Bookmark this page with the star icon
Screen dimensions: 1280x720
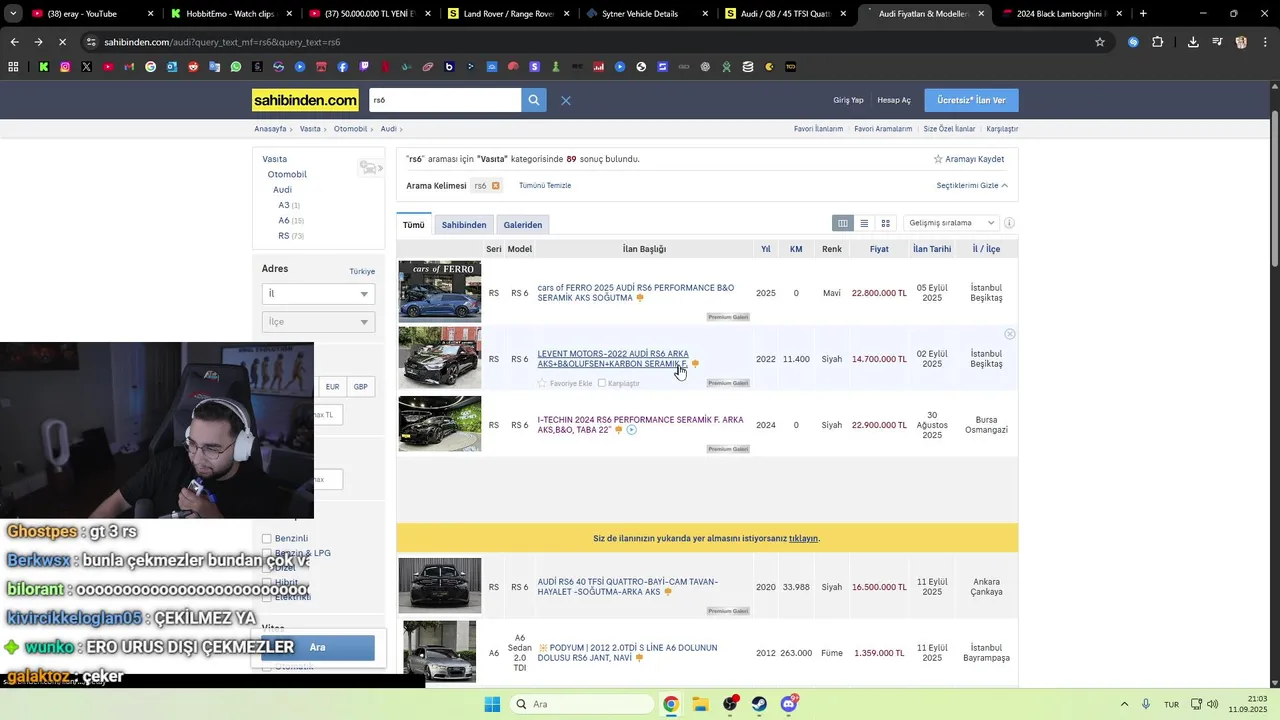coord(1100,42)
